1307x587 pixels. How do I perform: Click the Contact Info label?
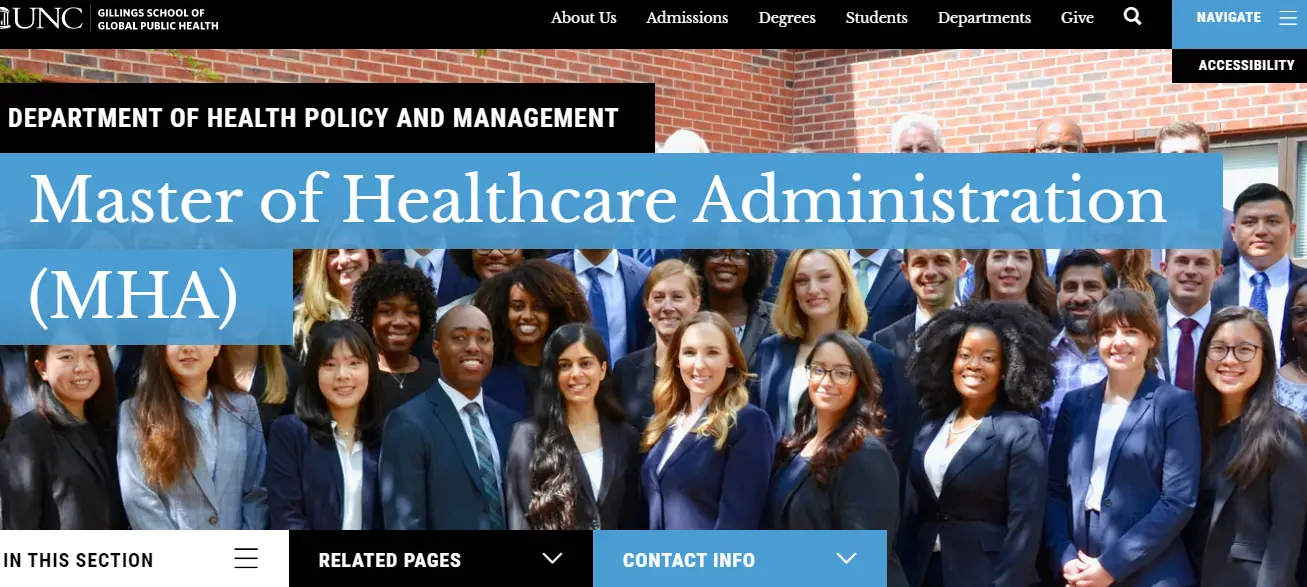click(689, 560)
